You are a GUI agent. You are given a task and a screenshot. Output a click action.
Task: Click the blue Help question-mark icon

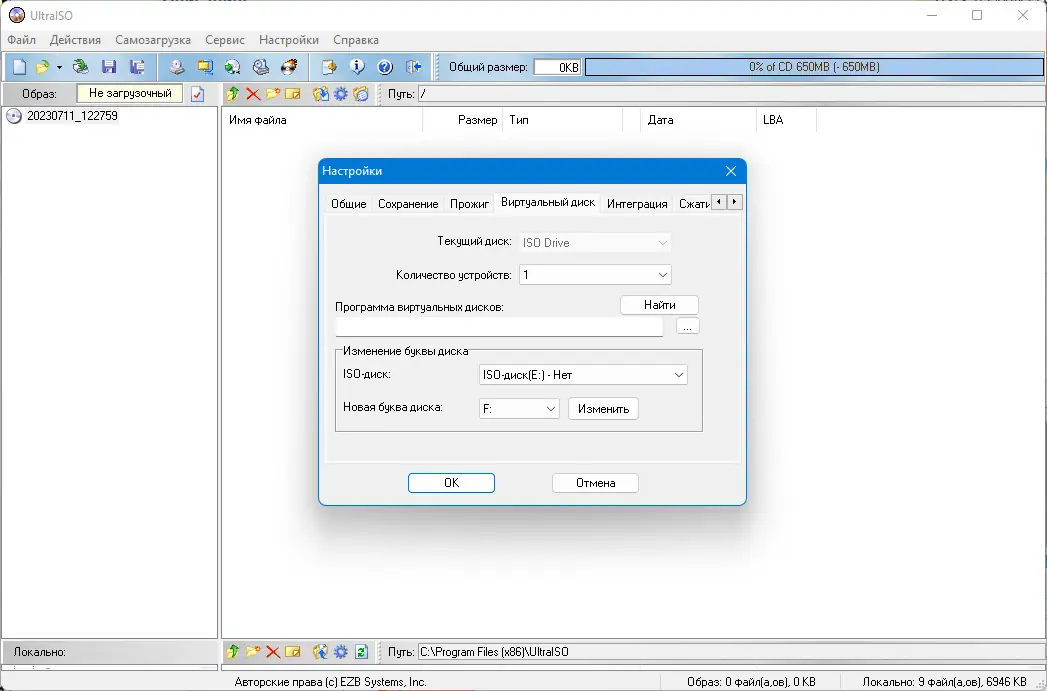385,67
